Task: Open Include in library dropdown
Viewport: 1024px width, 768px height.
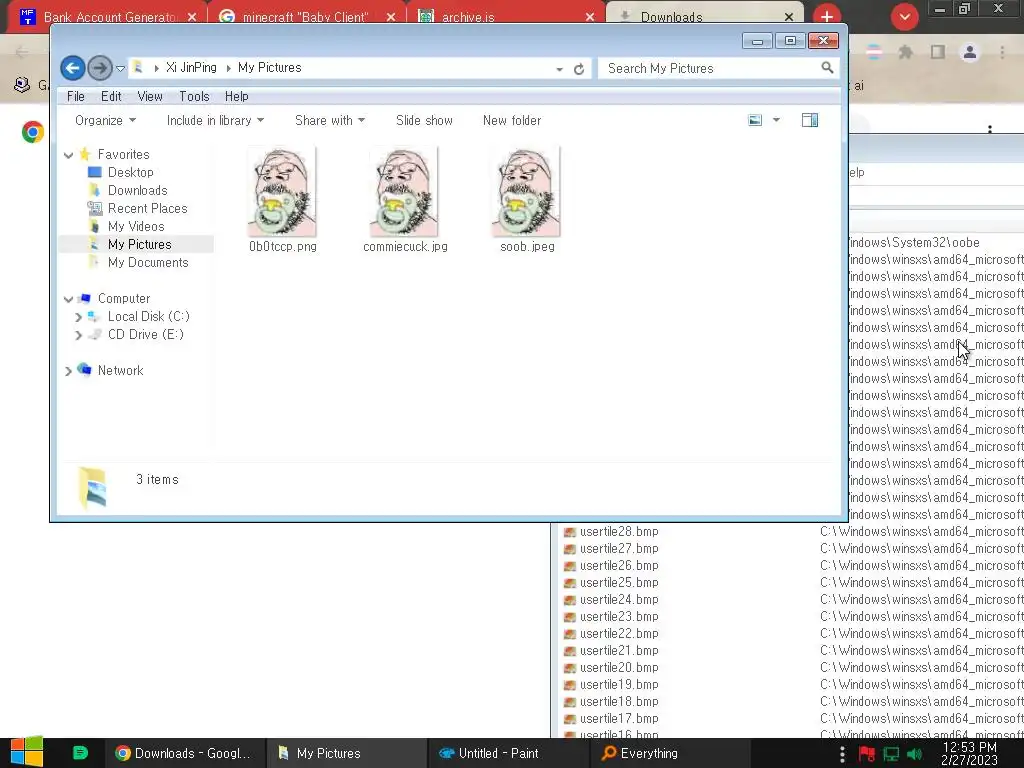Action: (x=215, y=120)
